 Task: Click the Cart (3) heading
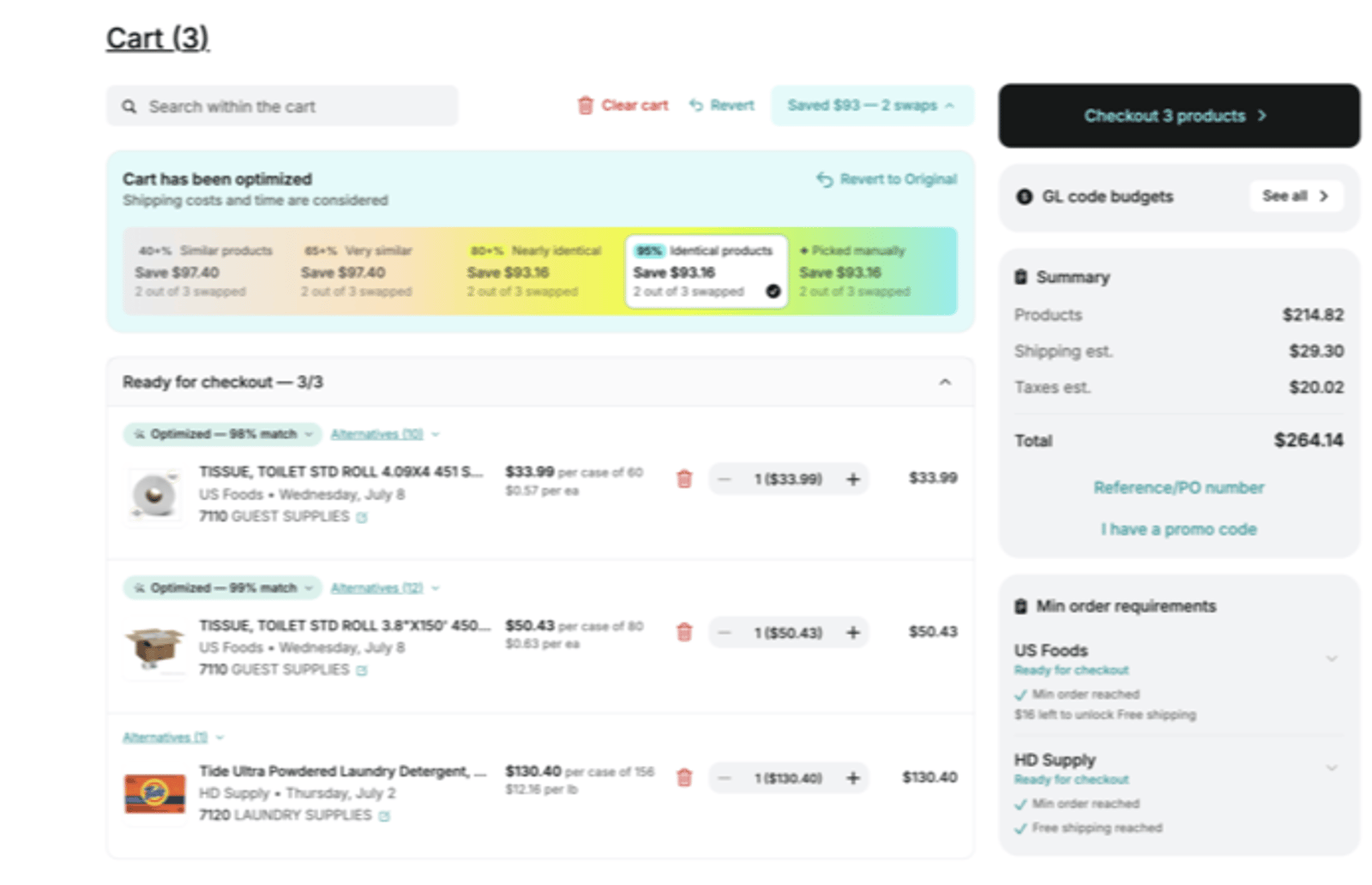(x=158, y=38)
